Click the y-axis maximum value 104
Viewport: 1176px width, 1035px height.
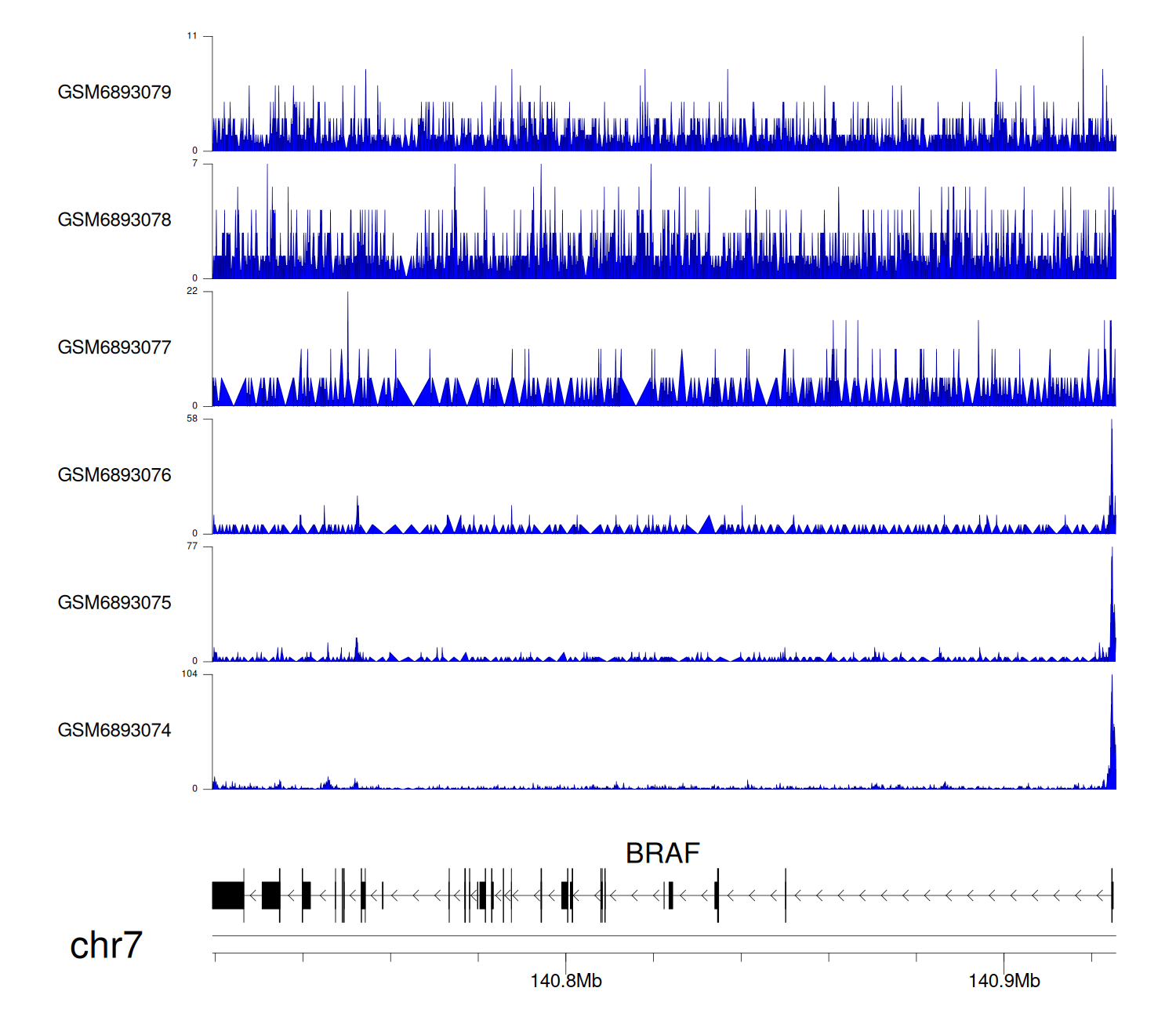pyautogui.click(x=190, y=674)
